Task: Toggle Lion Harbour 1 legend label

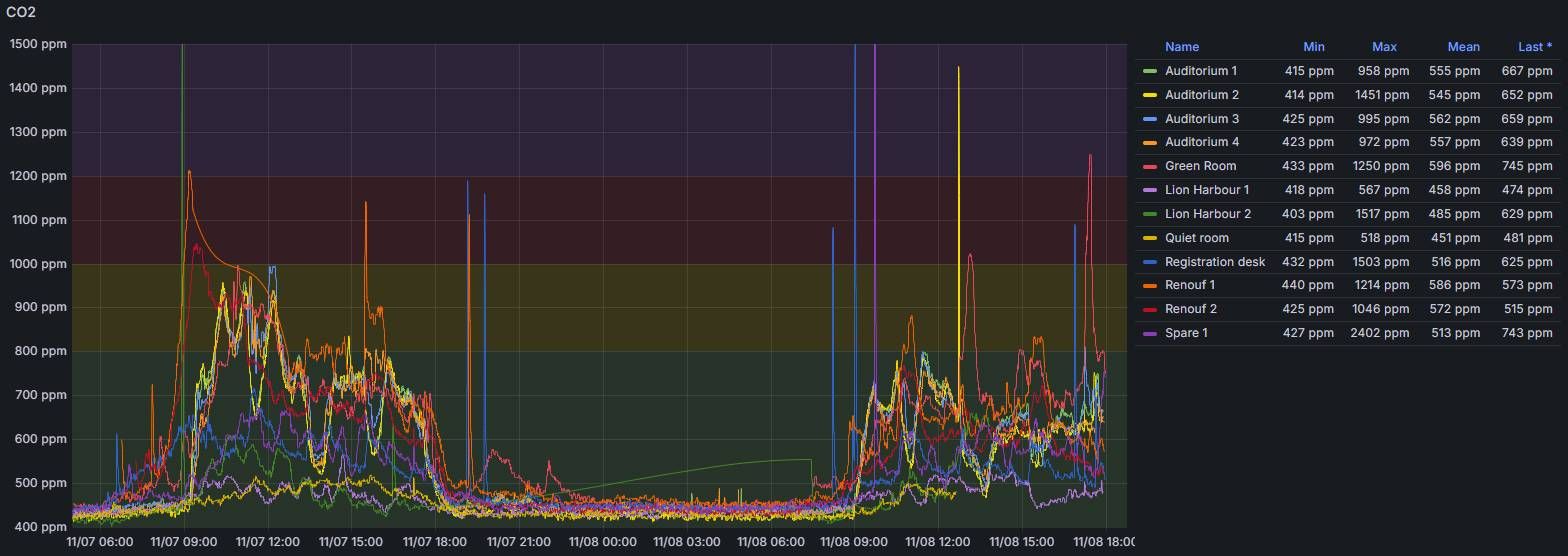Action: pyautogui.click(x=1206, y=190)
